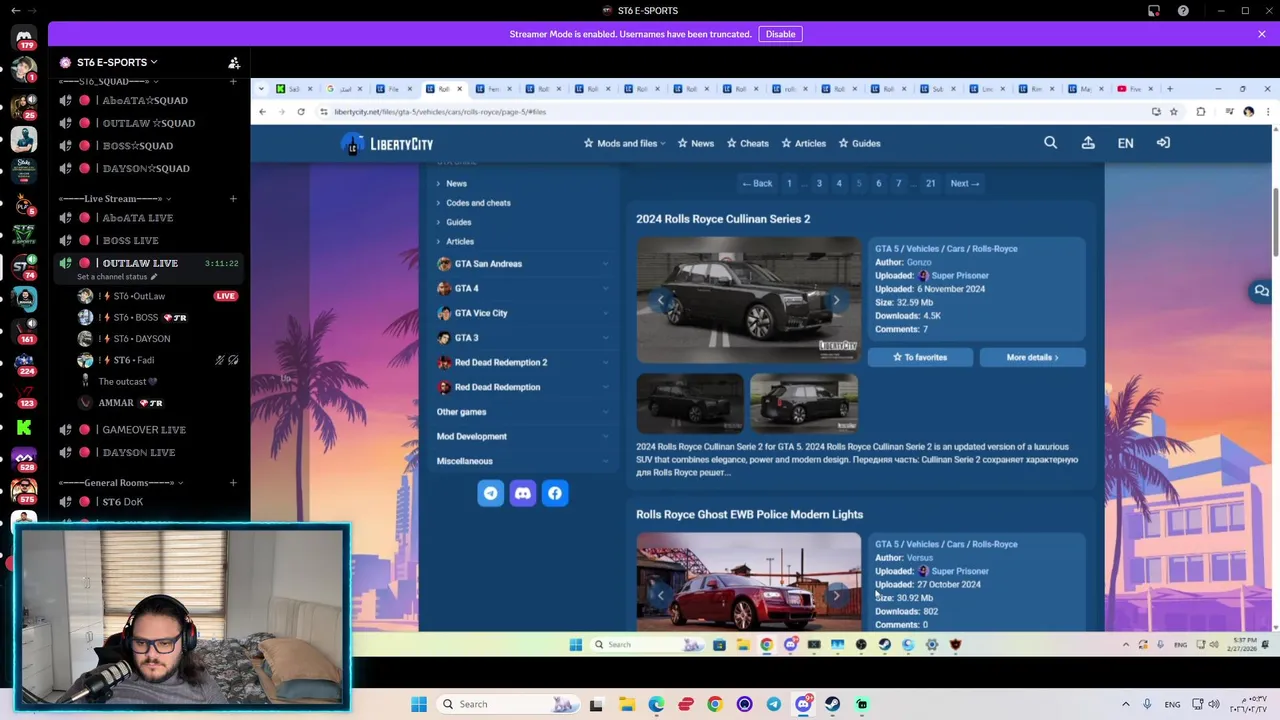Open Steam from the Windows taskbar
The width and height of the screenshot is (1280, 720).
(833, 704)
